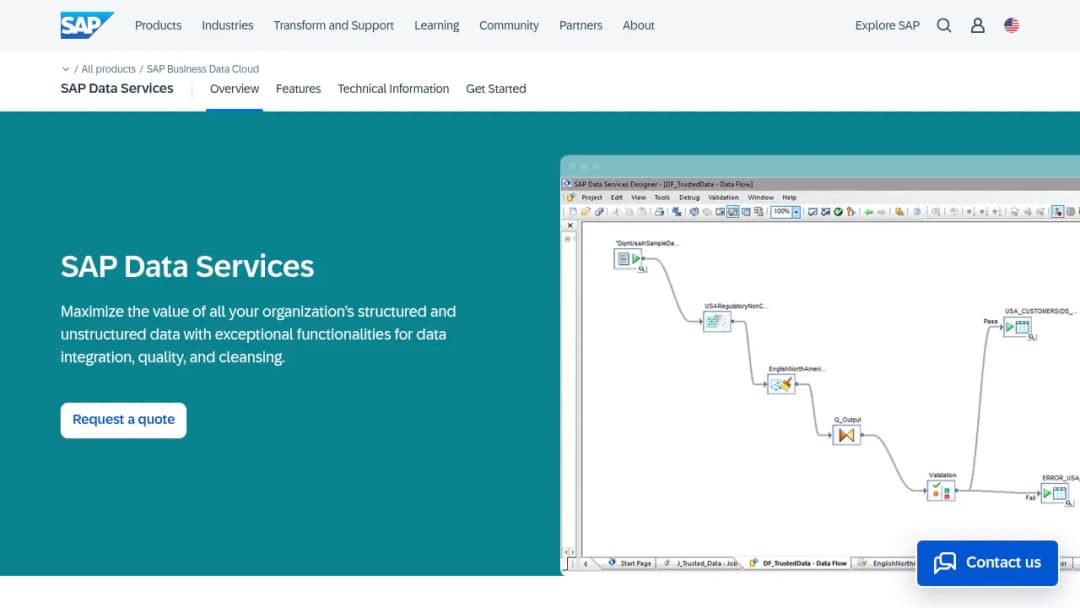
Task: Open the Project menu in Designer
Action: point(592,198)
